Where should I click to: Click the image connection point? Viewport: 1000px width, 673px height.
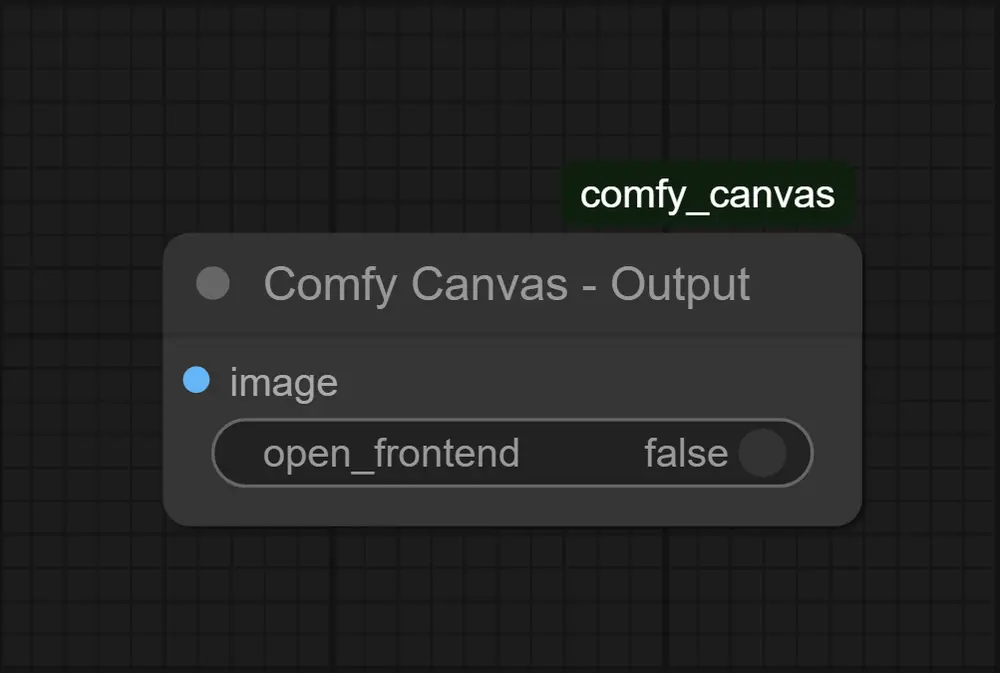point(196,382)
